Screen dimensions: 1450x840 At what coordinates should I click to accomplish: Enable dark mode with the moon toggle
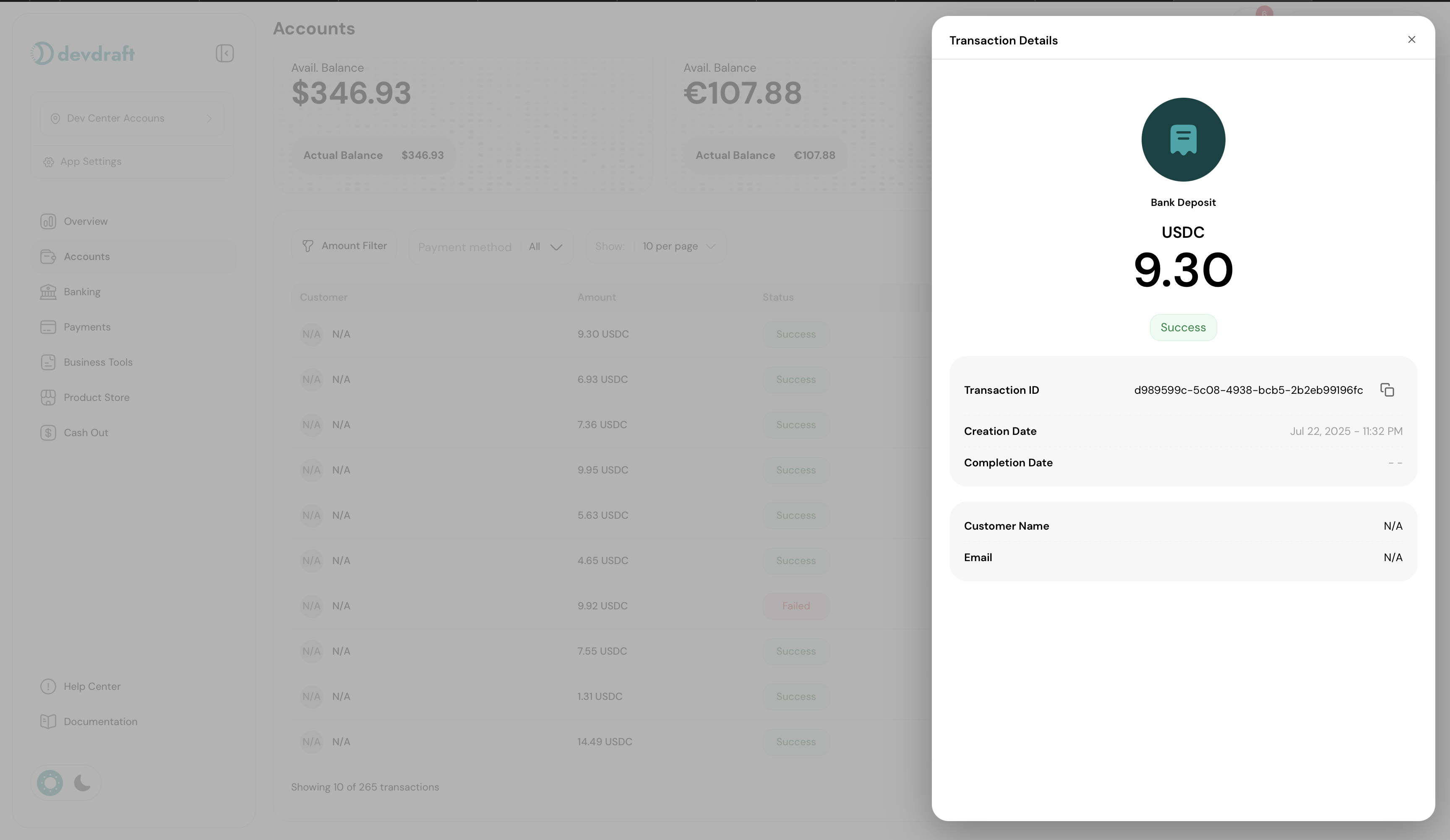pos(82,783)
